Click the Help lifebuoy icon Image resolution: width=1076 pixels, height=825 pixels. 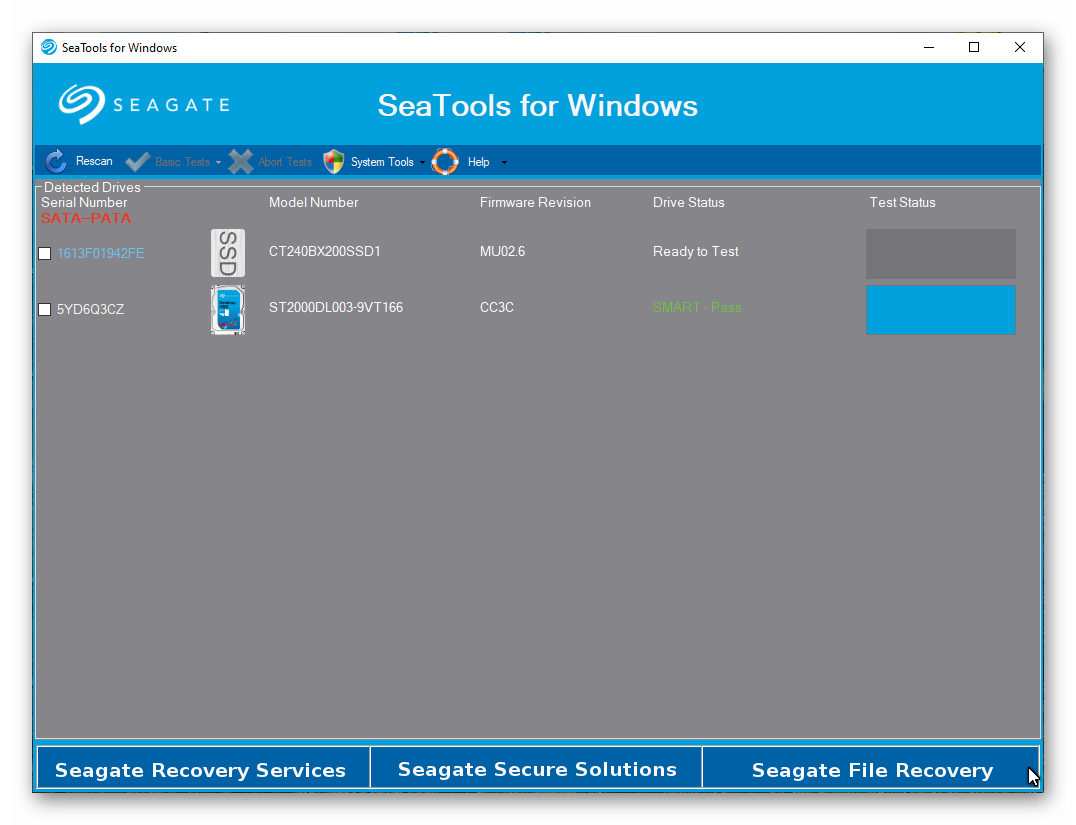click(x=445, y=162)
